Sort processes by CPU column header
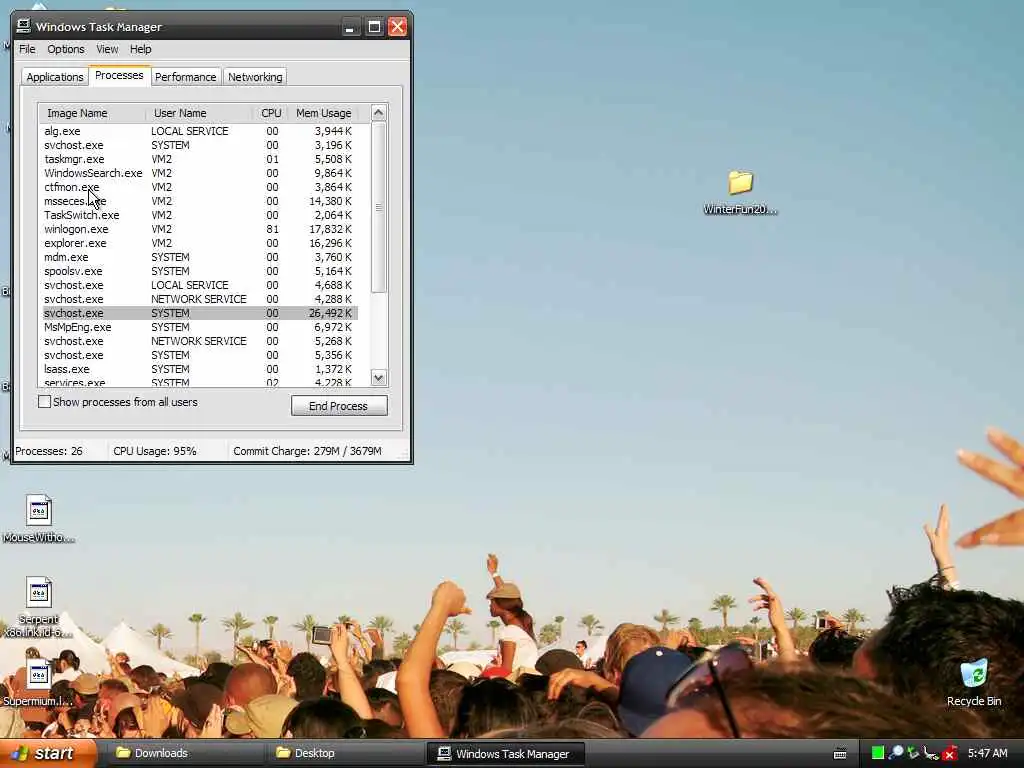1024x768 pixels. pos(270,113)
